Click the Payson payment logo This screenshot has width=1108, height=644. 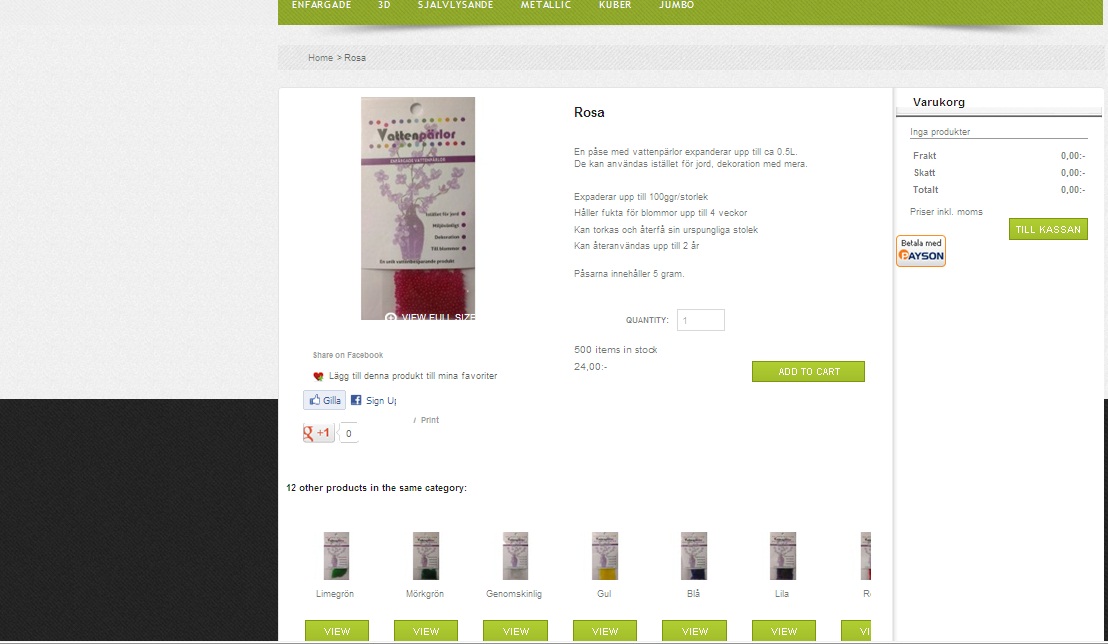click(921, 251)
